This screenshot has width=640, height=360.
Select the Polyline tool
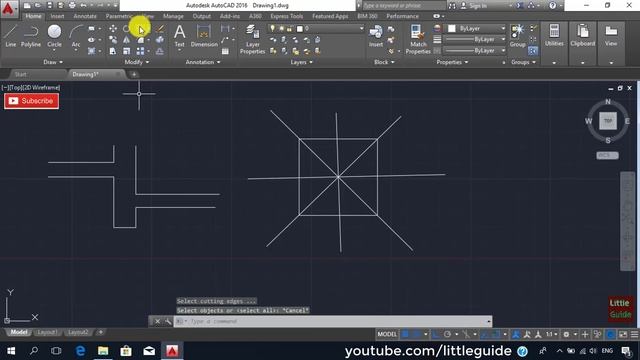tap(31, 36)
